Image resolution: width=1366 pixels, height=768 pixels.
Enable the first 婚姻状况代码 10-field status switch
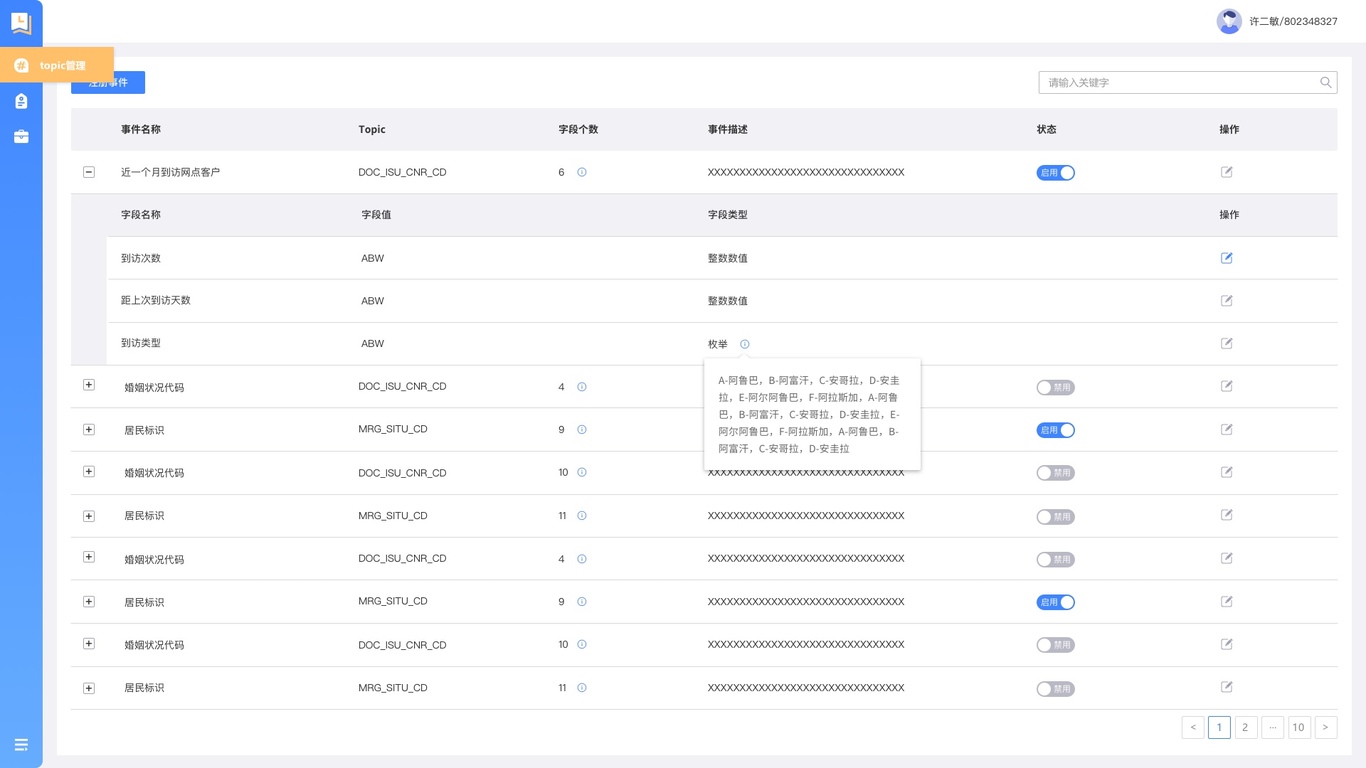(x=1055, y=473)
